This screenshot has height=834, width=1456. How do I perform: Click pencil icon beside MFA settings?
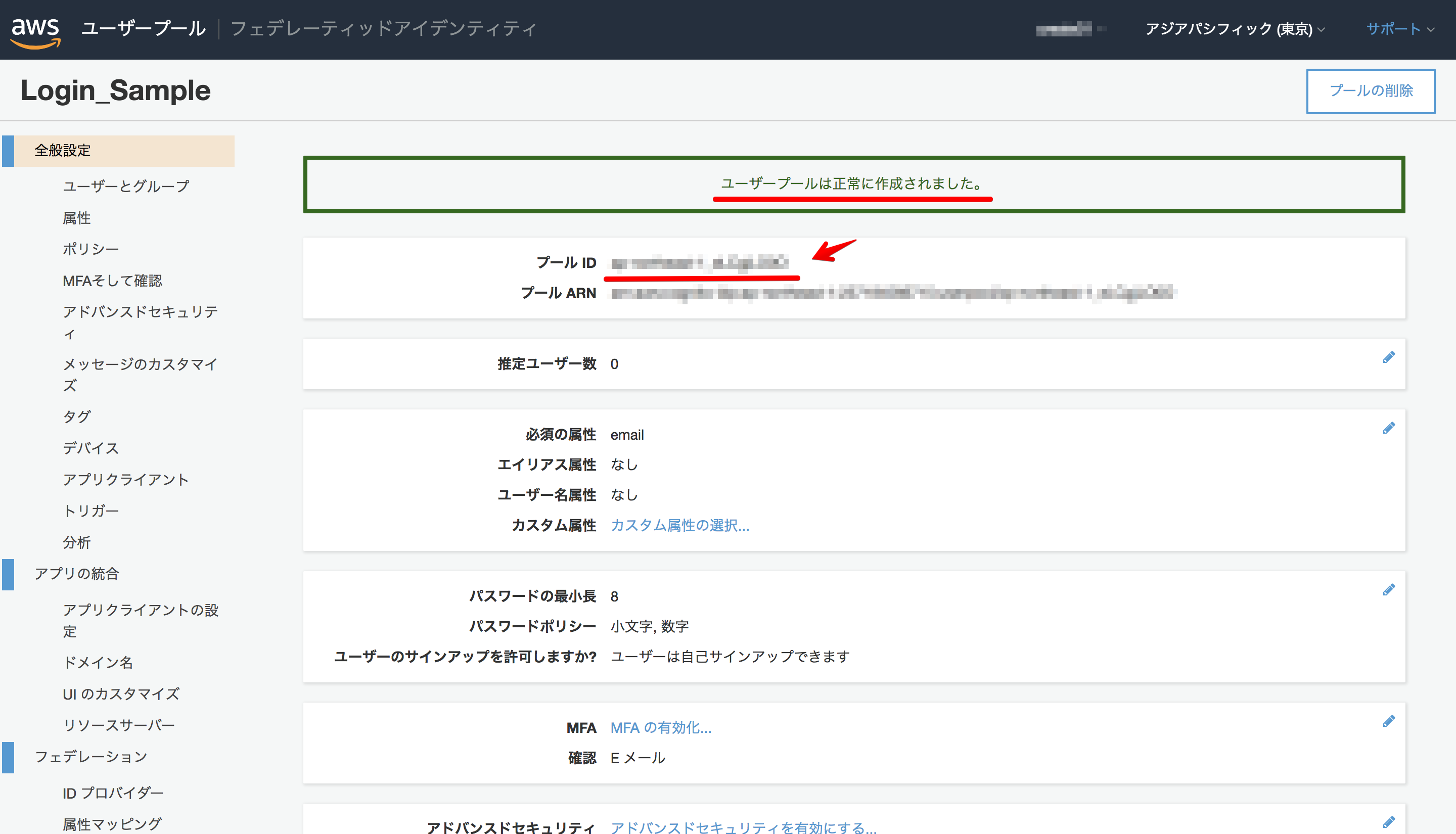coord(1388,721)
